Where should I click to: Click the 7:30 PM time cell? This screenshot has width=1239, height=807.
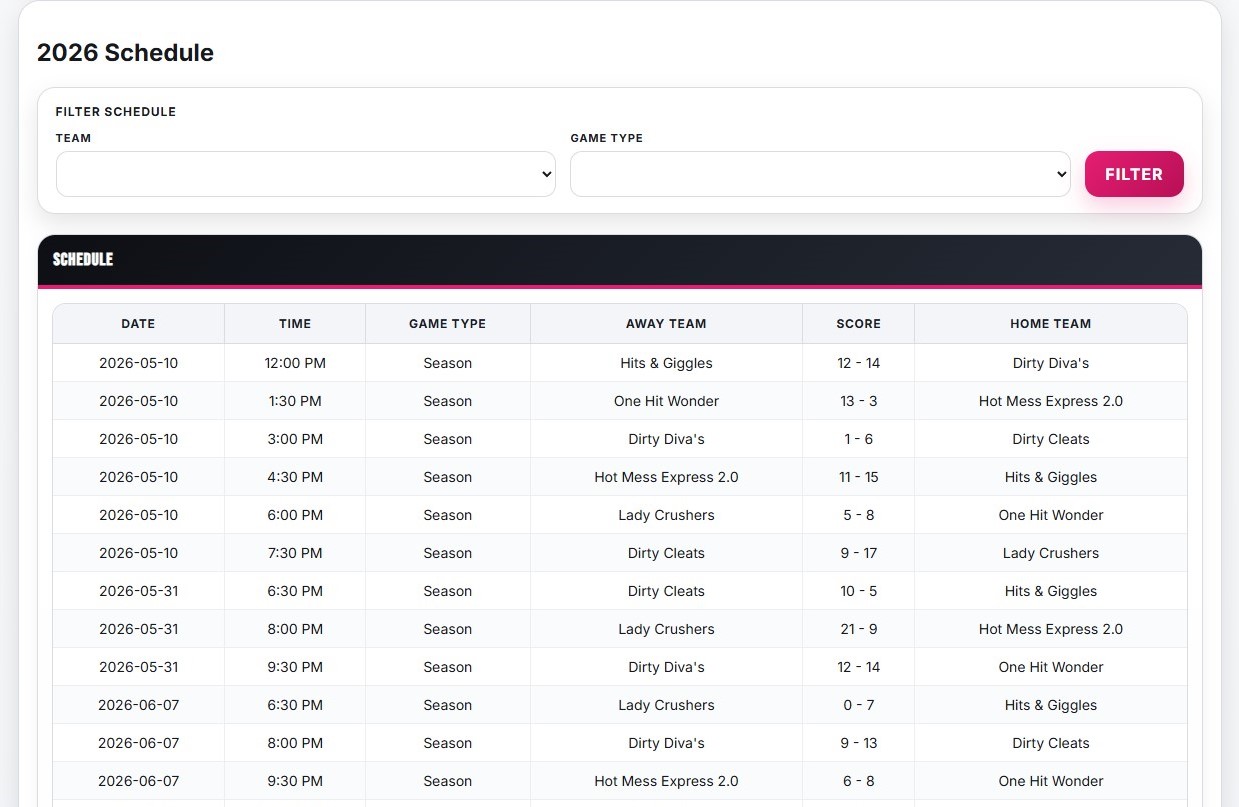(295, 553)
